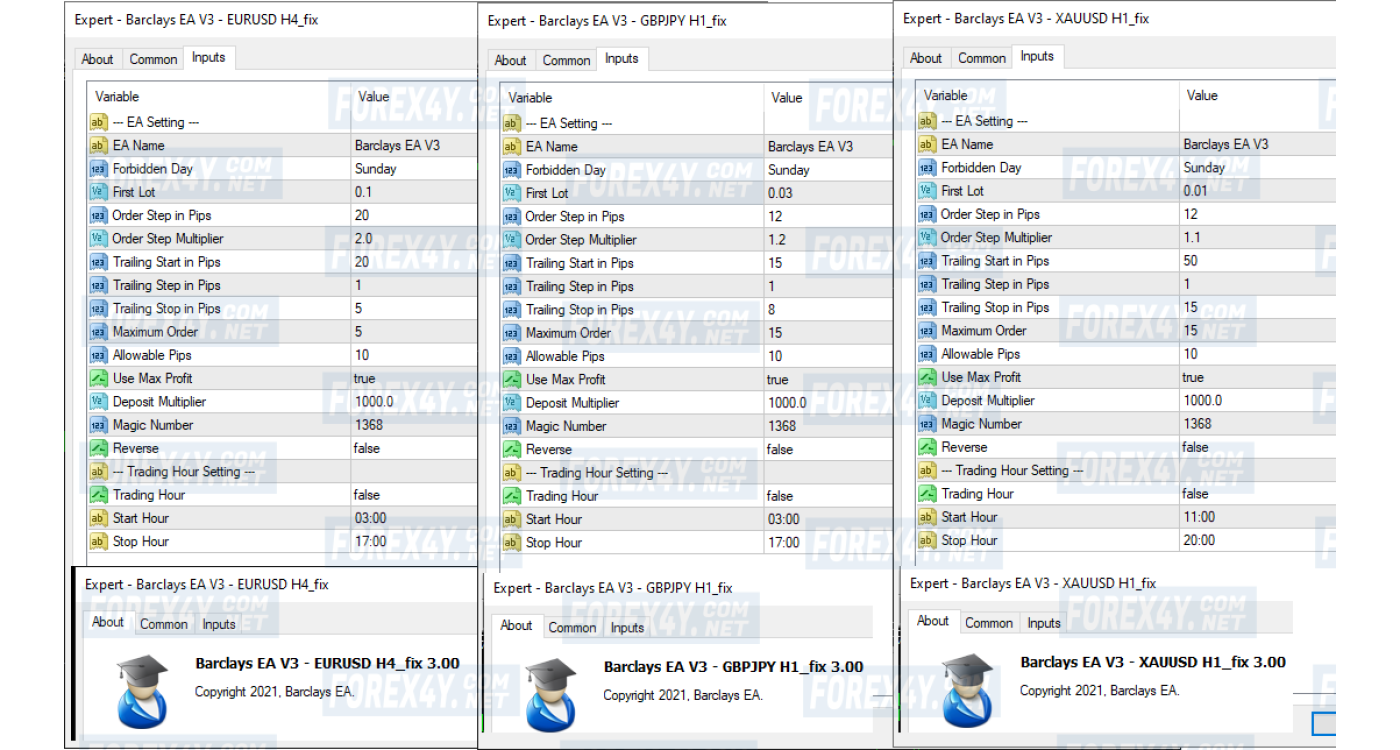Click the graduation cap expert icon for XAUUSD H1_fix
The image size is (1400, 750).
pyautogui.click(x=967, y=689)
